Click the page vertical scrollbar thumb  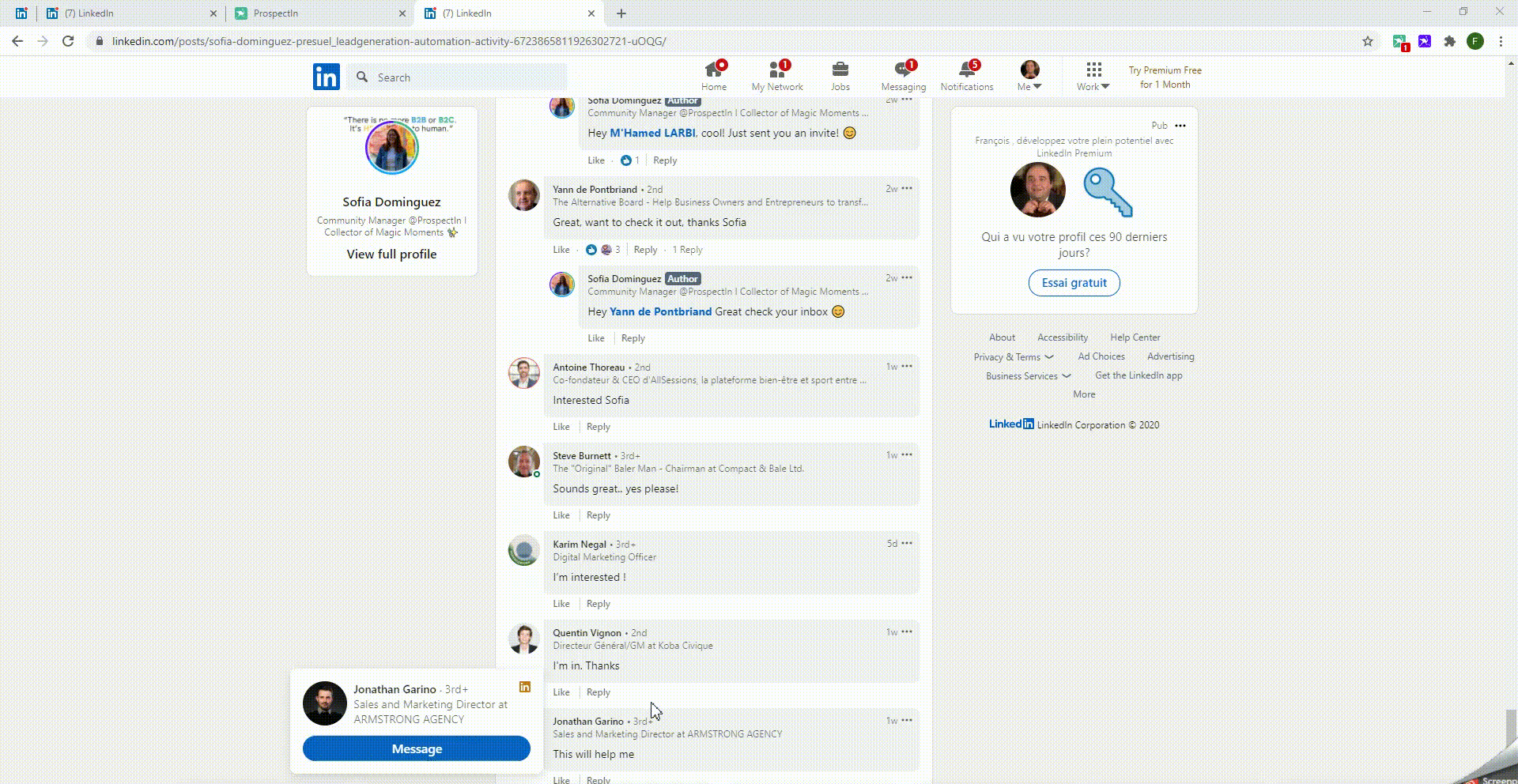(1511, 729)
